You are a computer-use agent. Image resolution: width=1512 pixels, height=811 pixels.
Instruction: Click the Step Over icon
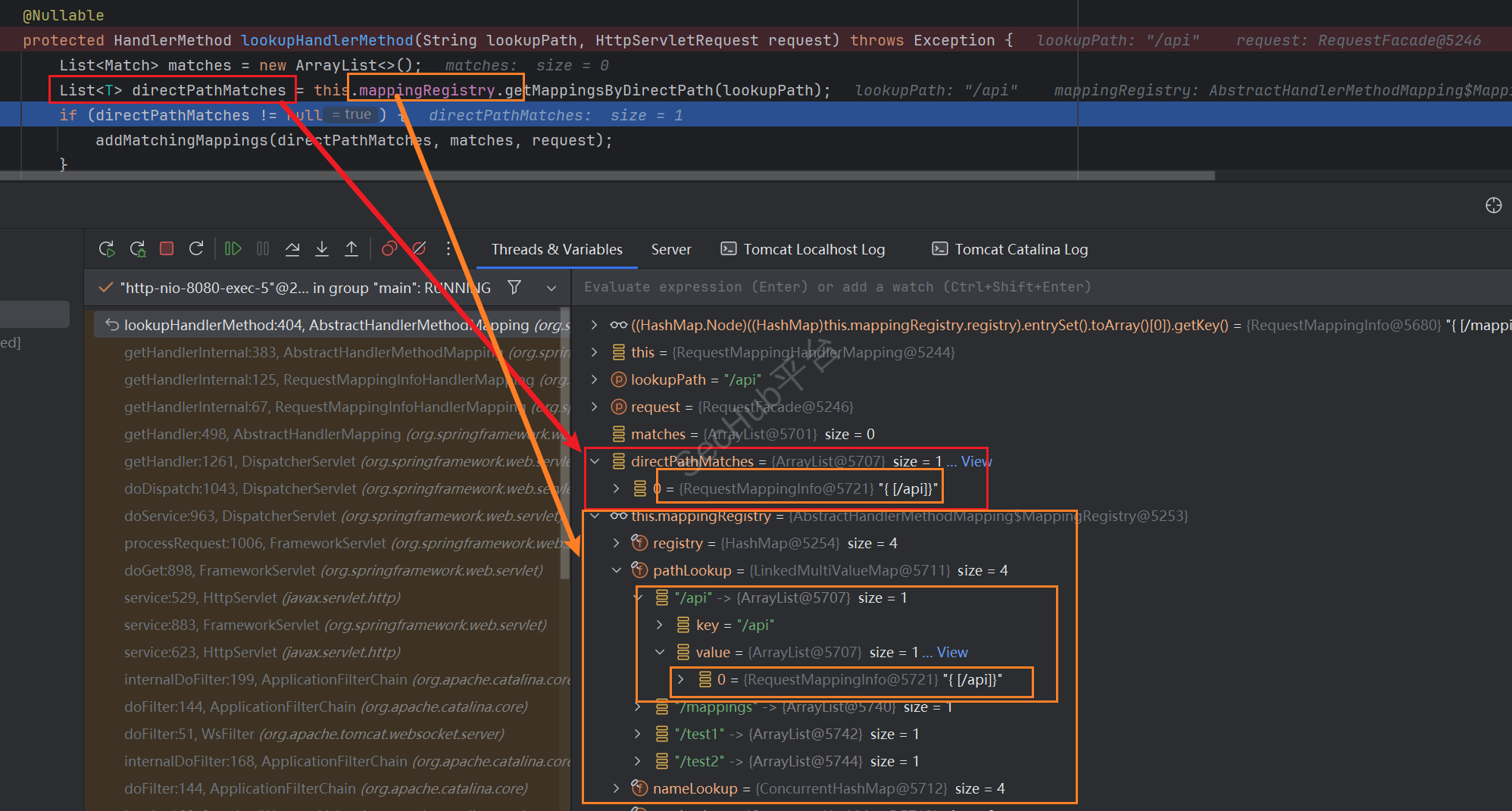coord(292,249)
